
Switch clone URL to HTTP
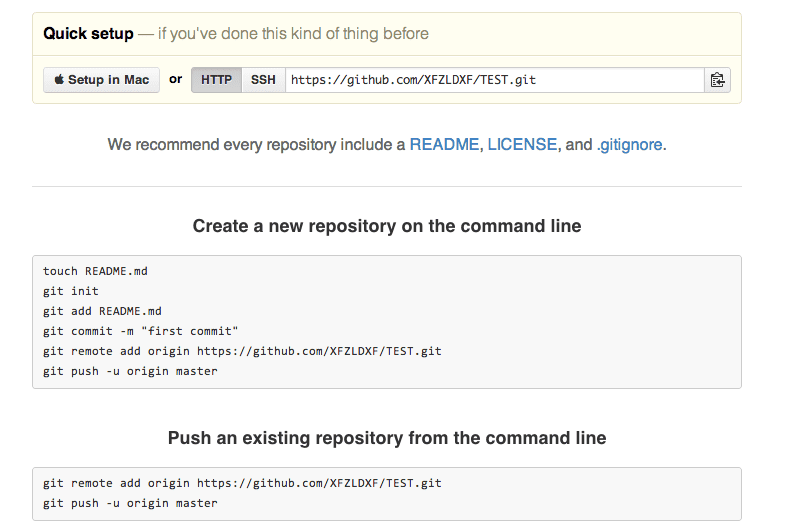(216, 80)
